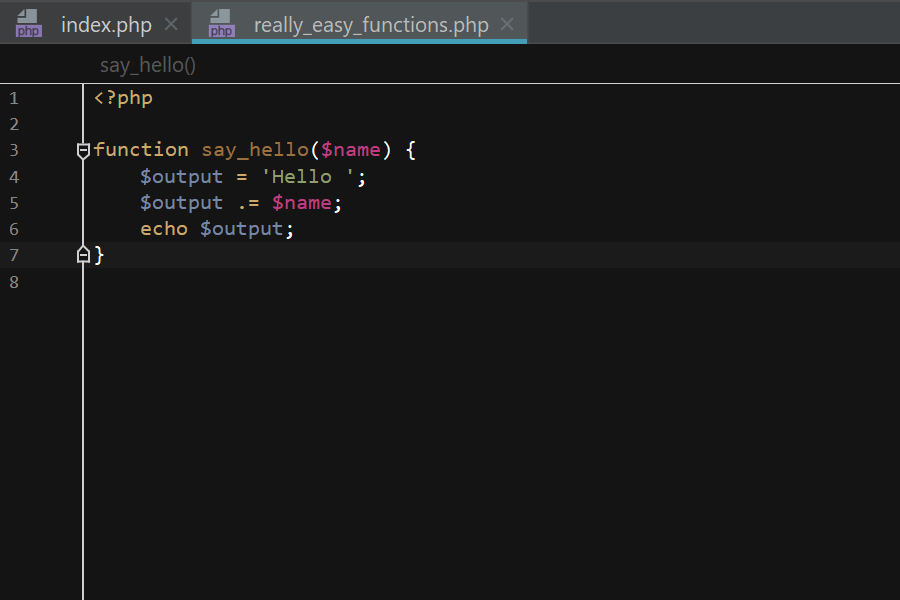The width and height of the screenshot is (900, 600).
Task: Click the say_hello name in the function declaration
Action: [x=255, y=150]
